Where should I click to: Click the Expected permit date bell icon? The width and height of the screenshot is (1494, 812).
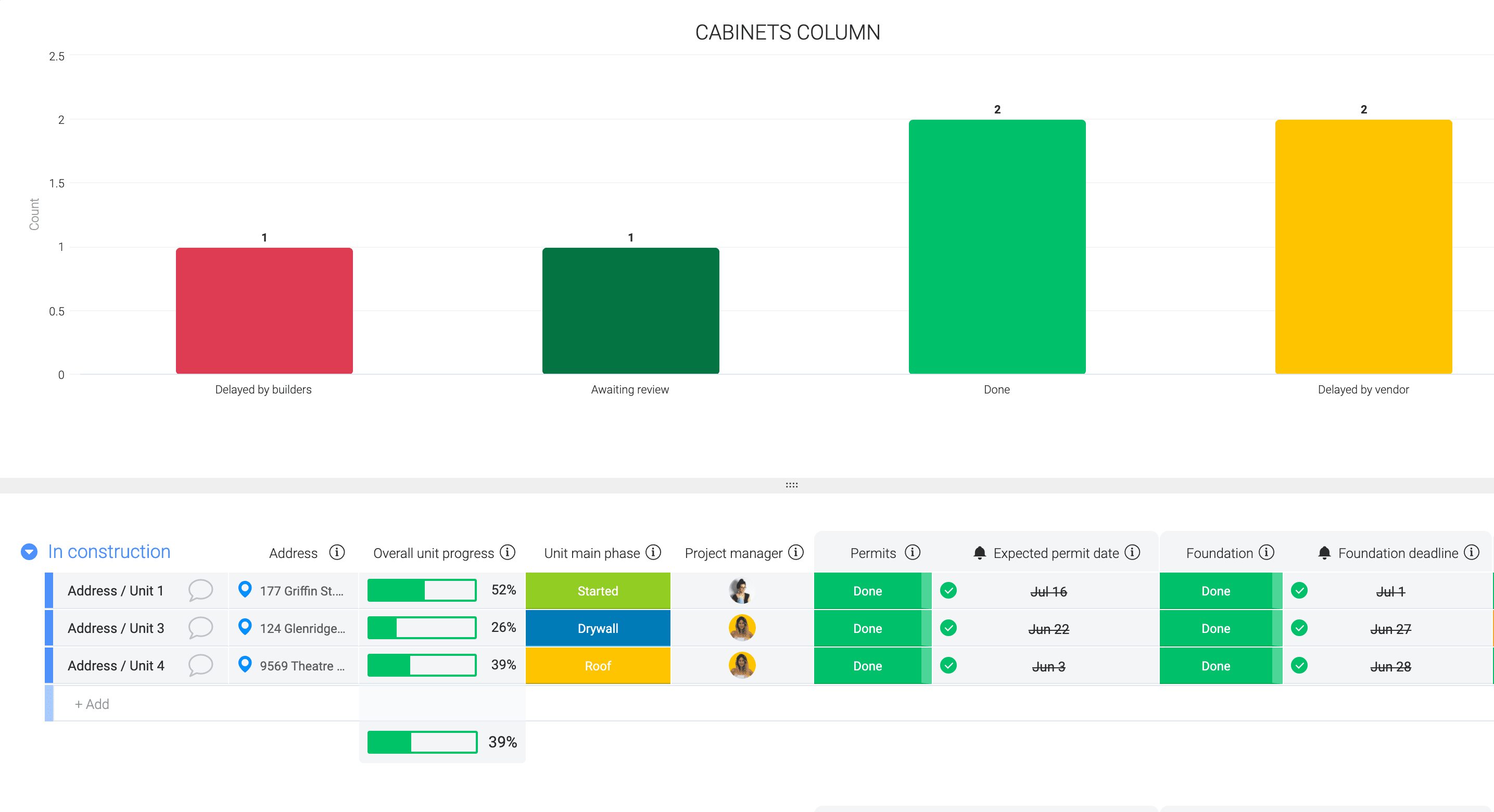[x=980, y=553]
